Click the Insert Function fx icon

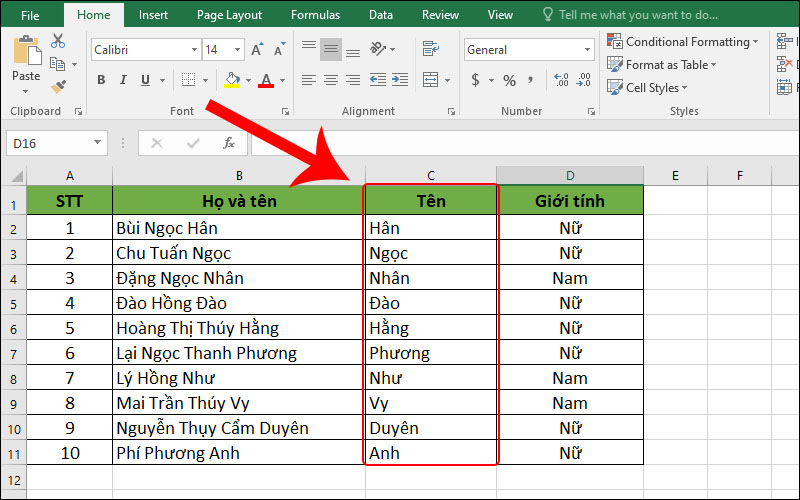(x=228, y=143)
